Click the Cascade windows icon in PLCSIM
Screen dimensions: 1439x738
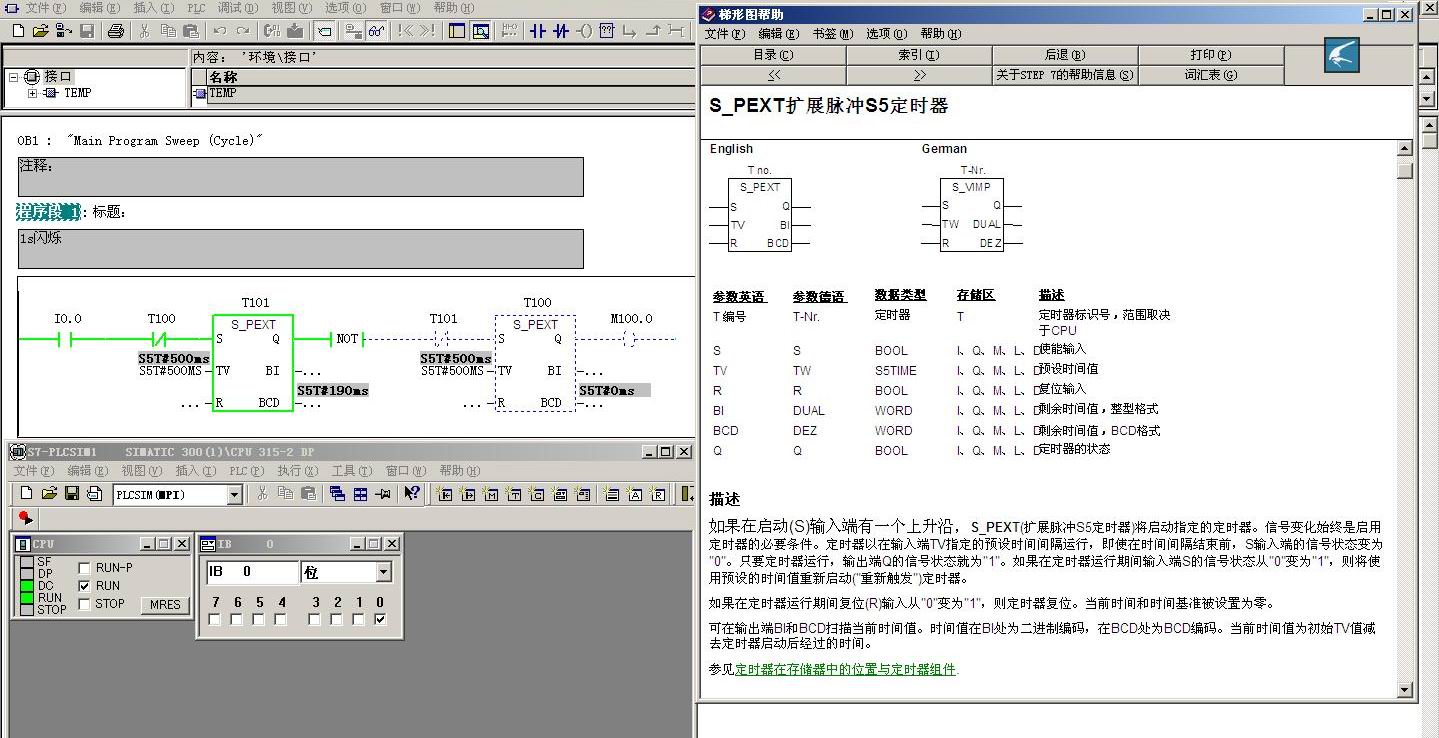pos(337,494)
